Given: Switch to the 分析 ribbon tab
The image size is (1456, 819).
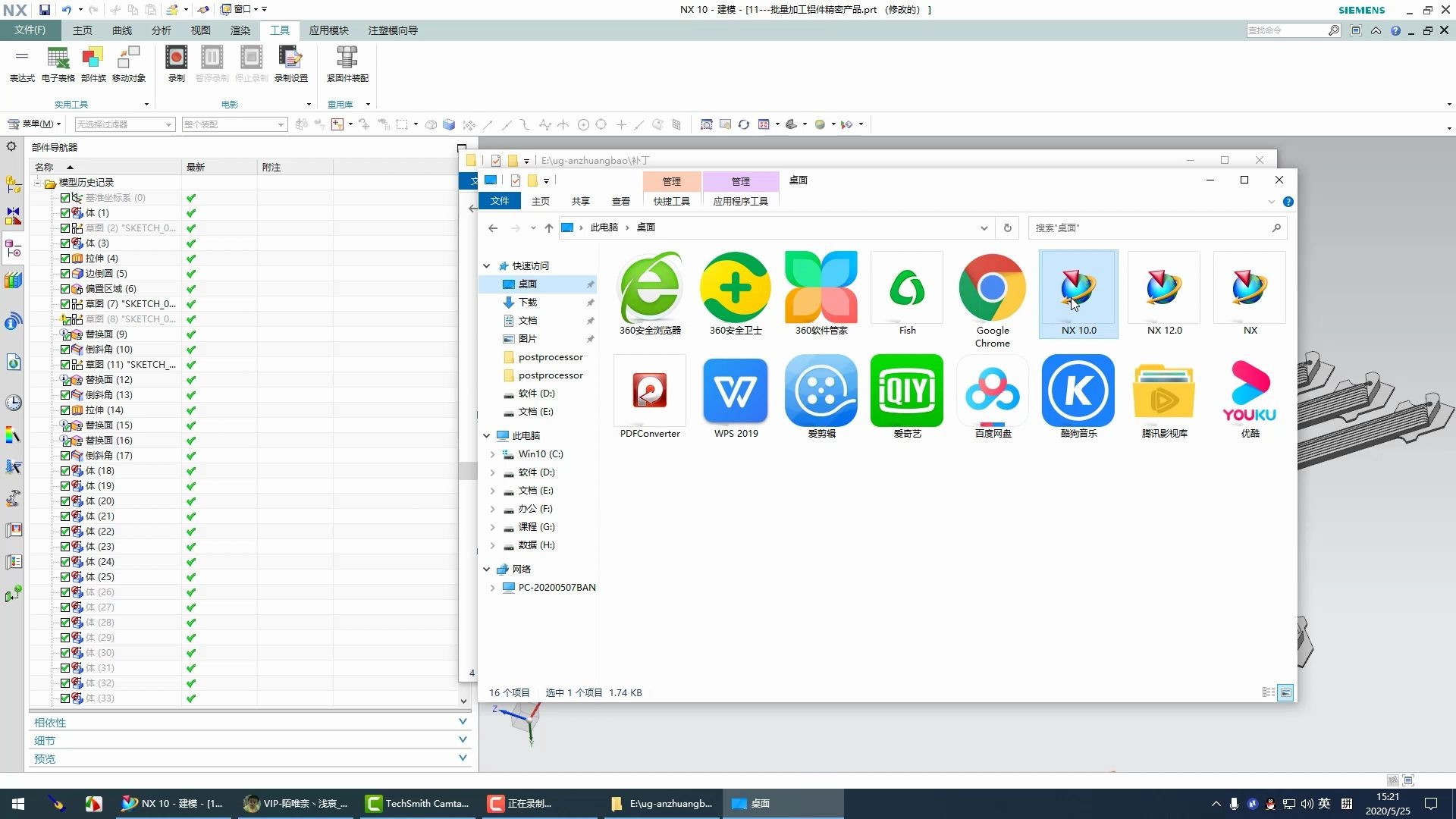Looking at the screenshot, I should 162,30.
